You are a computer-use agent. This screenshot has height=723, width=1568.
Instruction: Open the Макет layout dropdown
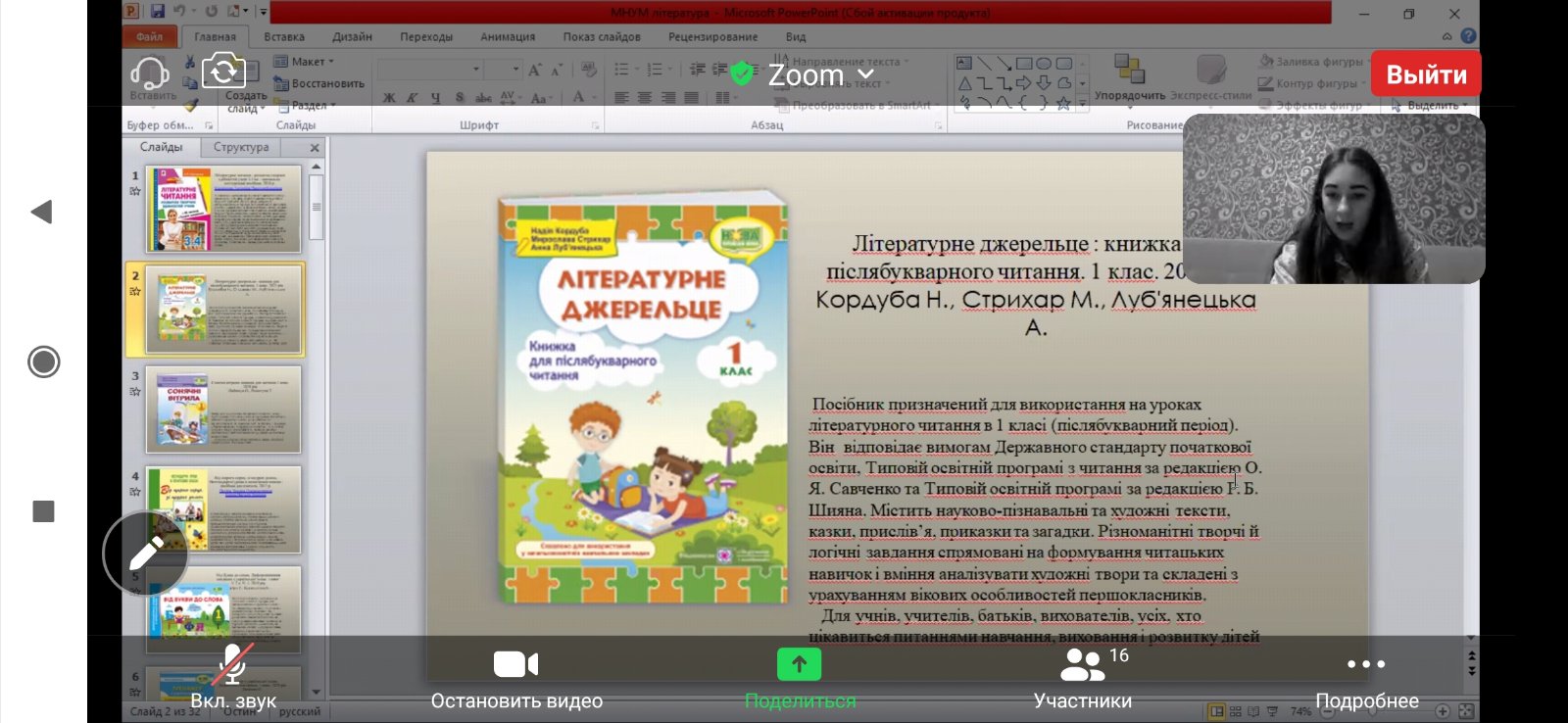coord(304,62)
